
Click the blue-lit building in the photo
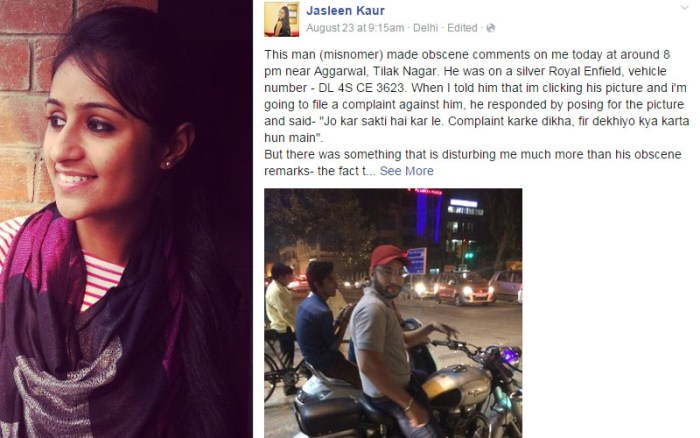(429, 213)
